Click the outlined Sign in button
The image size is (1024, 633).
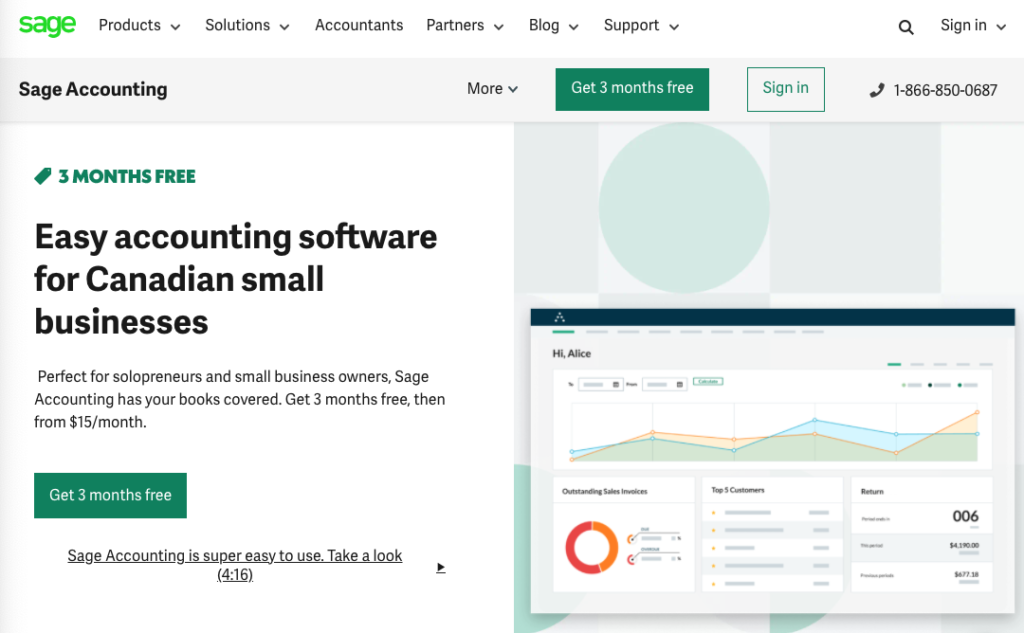(x=786, y=89)
